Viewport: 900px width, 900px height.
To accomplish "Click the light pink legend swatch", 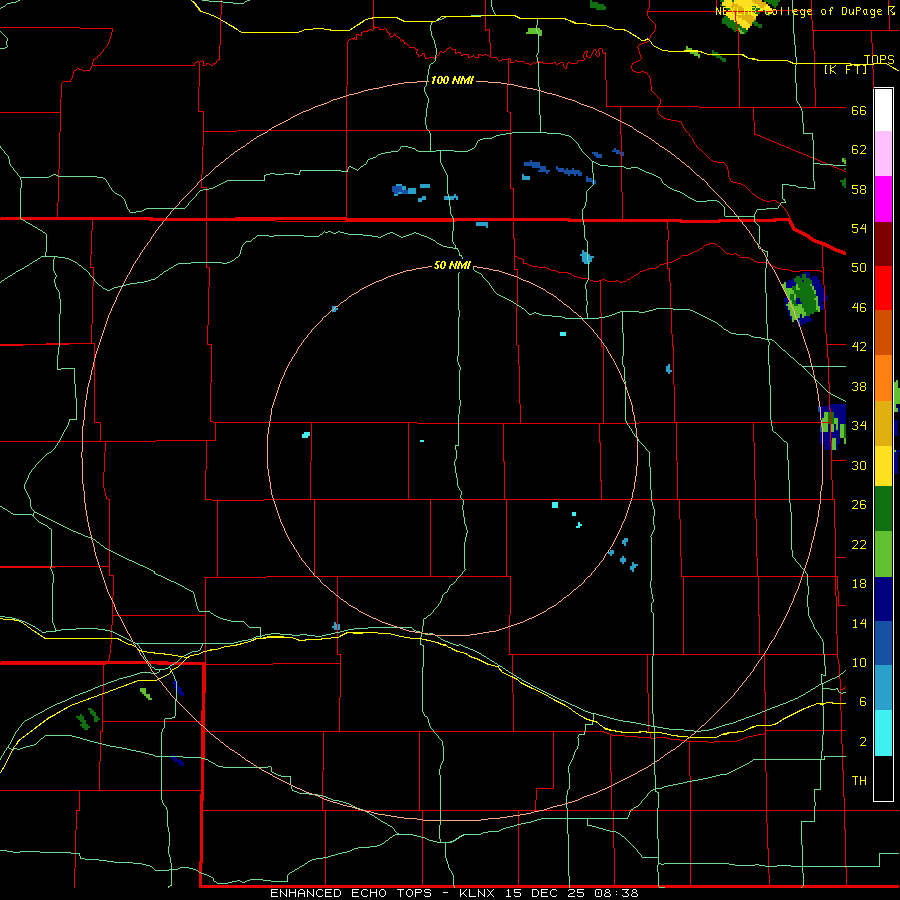I will point(883,154).
